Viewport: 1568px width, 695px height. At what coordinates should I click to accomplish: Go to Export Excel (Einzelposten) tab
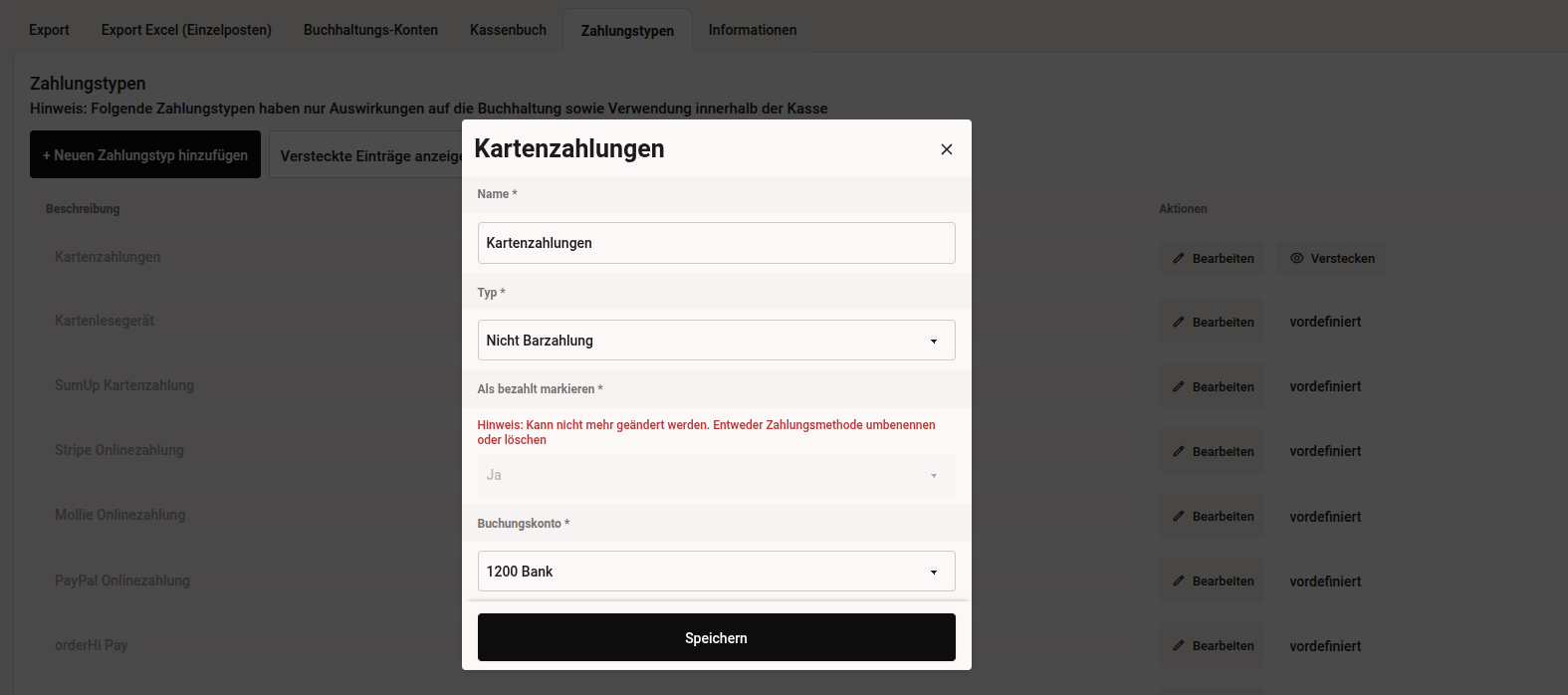click(186, 30)
